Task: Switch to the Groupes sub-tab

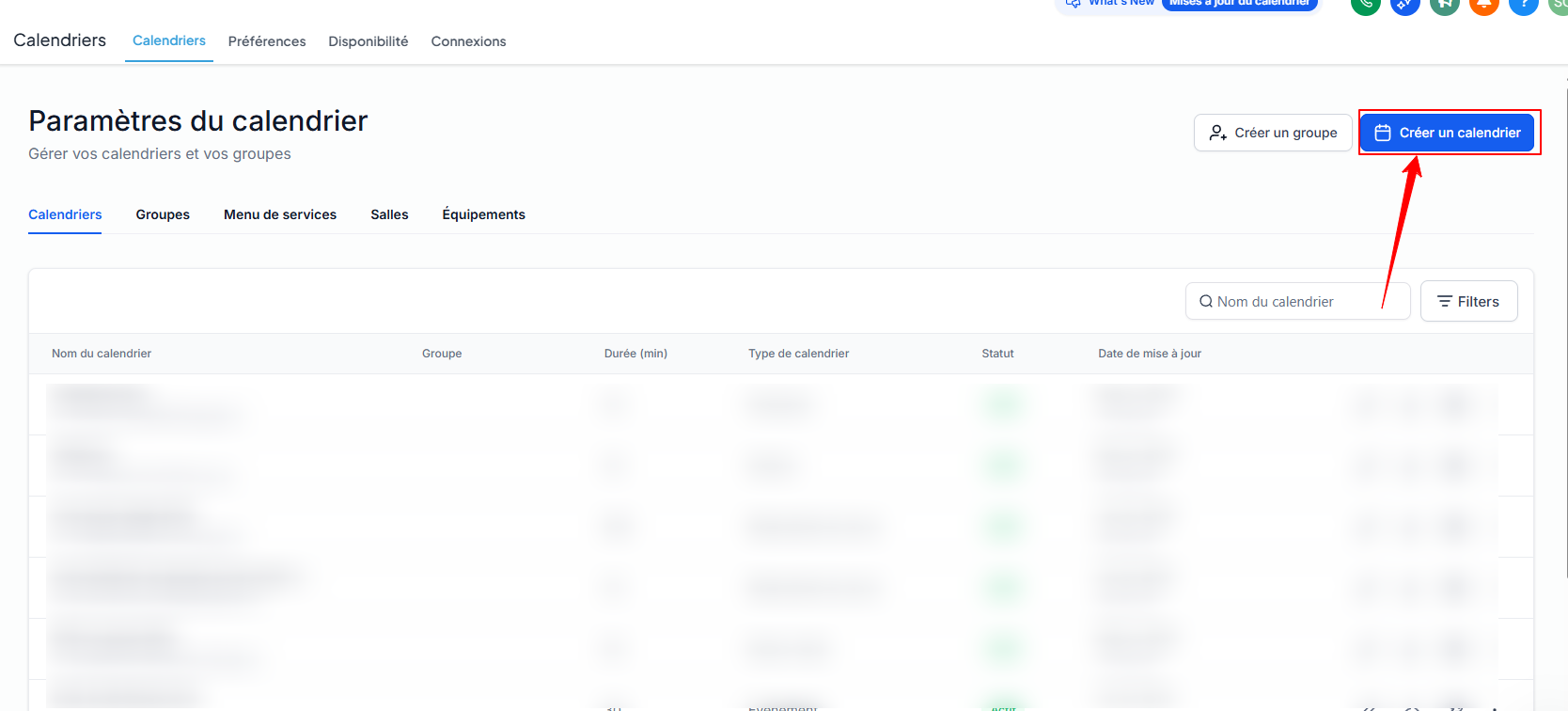Action: [163, 214]
